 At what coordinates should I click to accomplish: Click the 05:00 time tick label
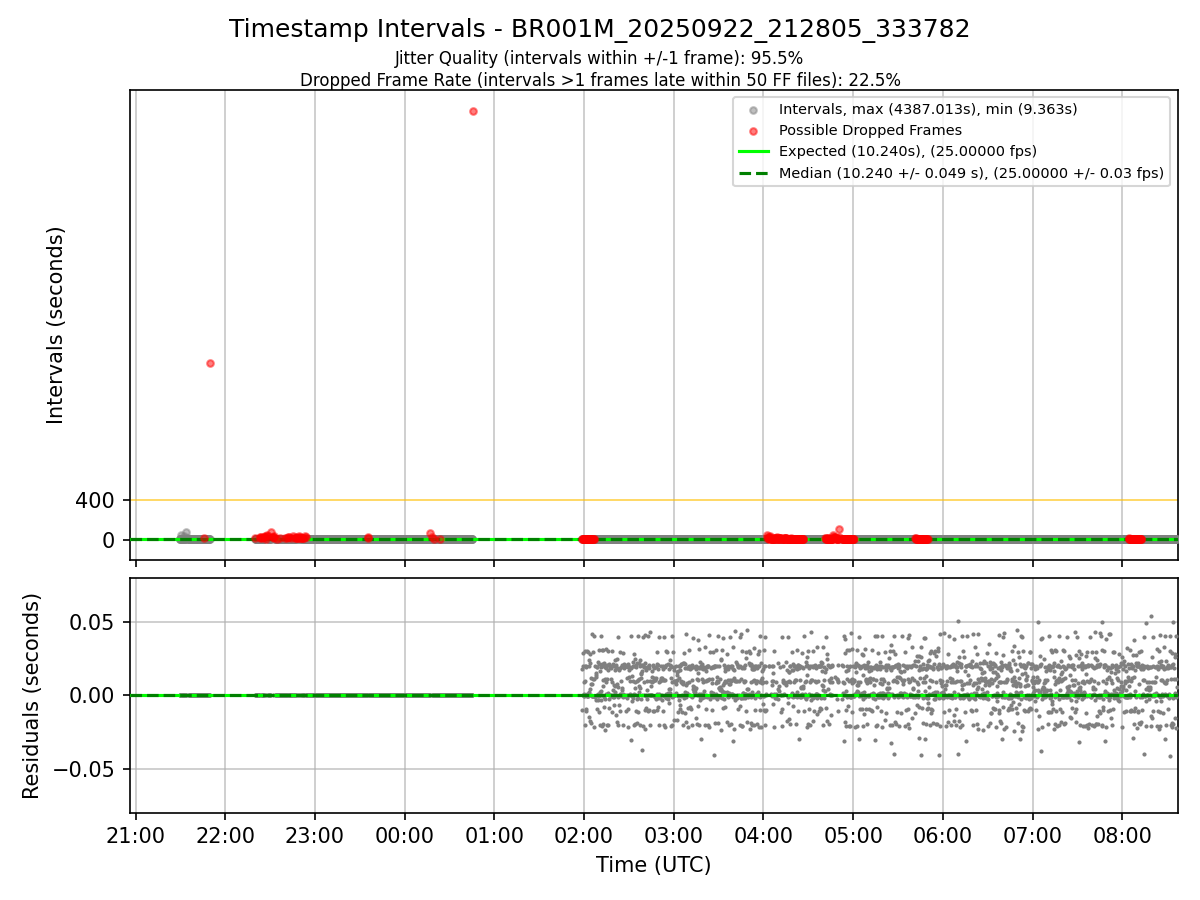853,834
